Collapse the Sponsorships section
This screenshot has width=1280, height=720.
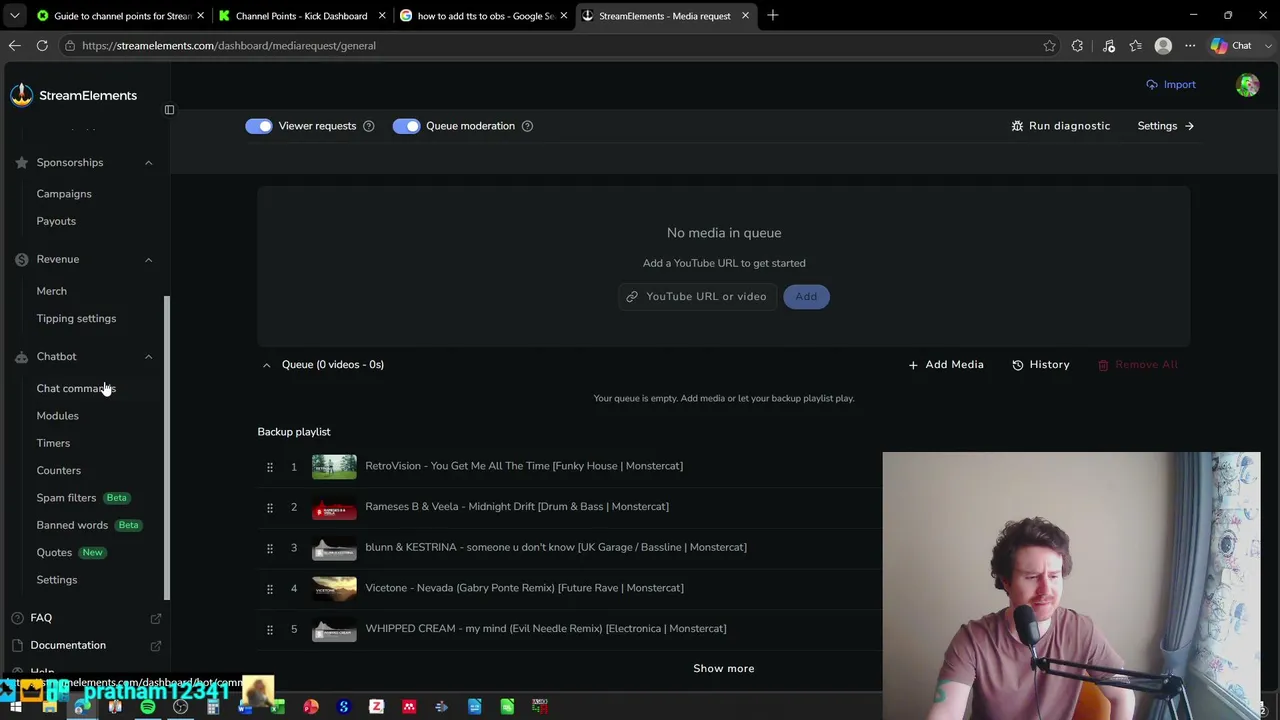[148, 163]
